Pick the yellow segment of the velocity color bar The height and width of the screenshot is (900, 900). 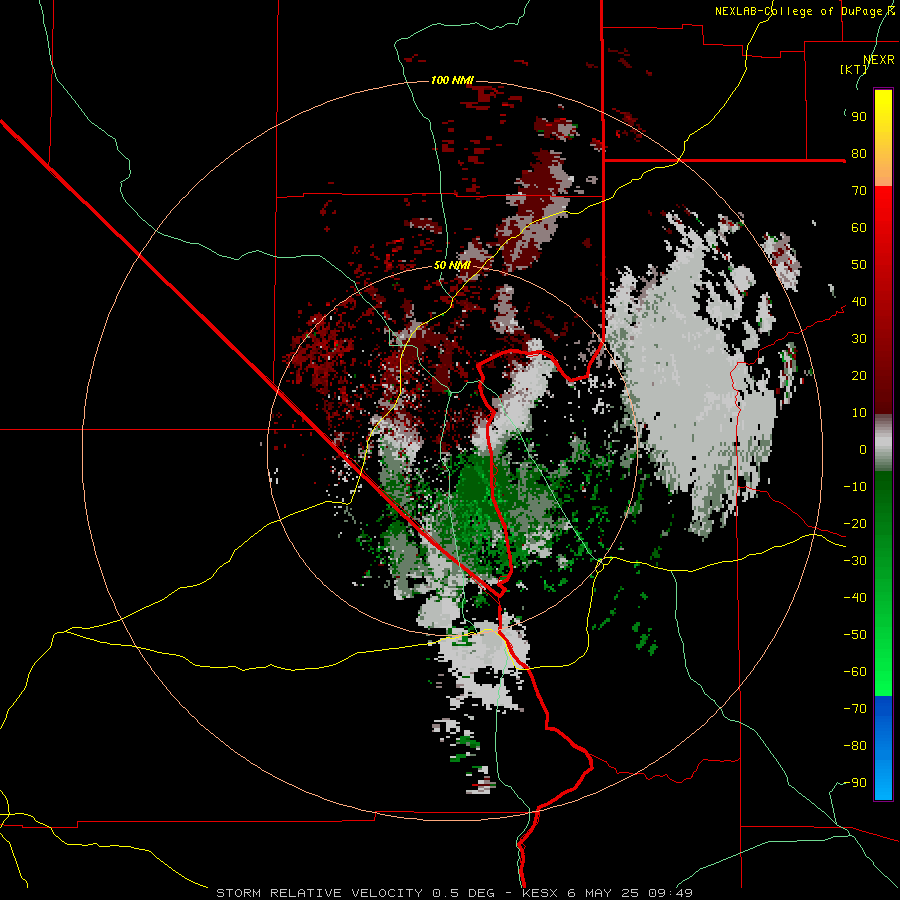click(x=883, y=138)
